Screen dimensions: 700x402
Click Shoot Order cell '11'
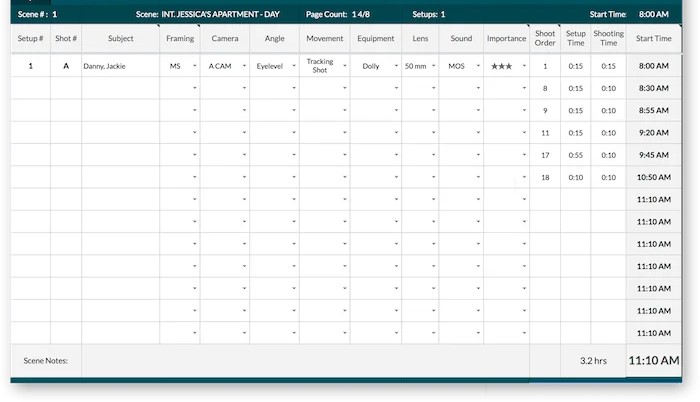point(545,133)
